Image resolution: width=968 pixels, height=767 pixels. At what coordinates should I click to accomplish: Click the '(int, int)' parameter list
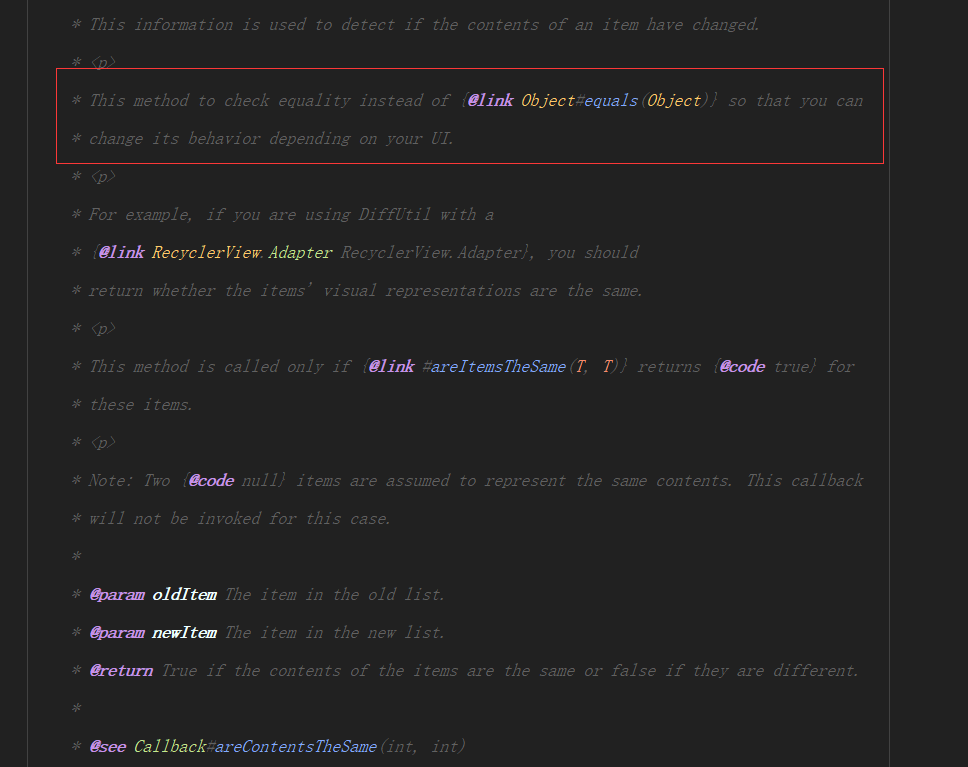coord(422,747)
